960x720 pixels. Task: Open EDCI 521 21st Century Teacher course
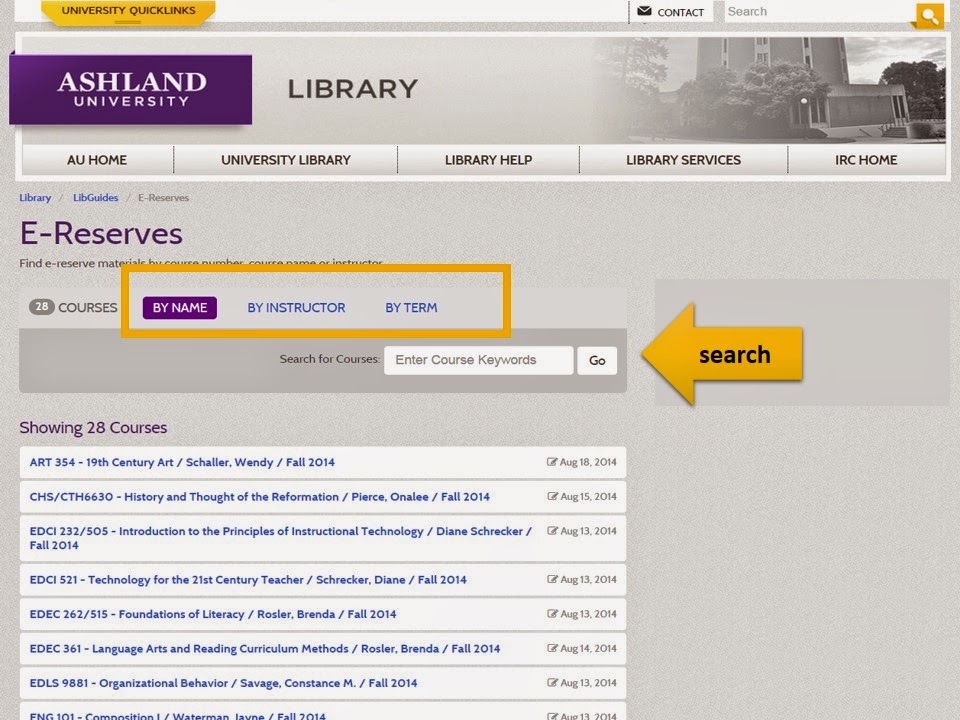tap(248, 580)
